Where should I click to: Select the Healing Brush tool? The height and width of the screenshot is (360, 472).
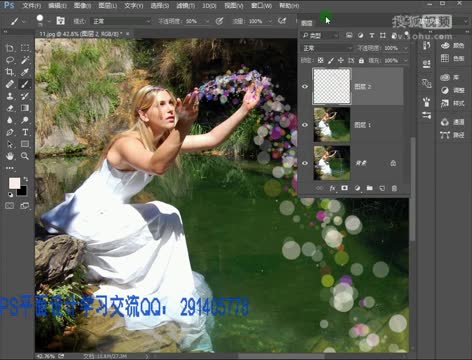pos(10,84)
